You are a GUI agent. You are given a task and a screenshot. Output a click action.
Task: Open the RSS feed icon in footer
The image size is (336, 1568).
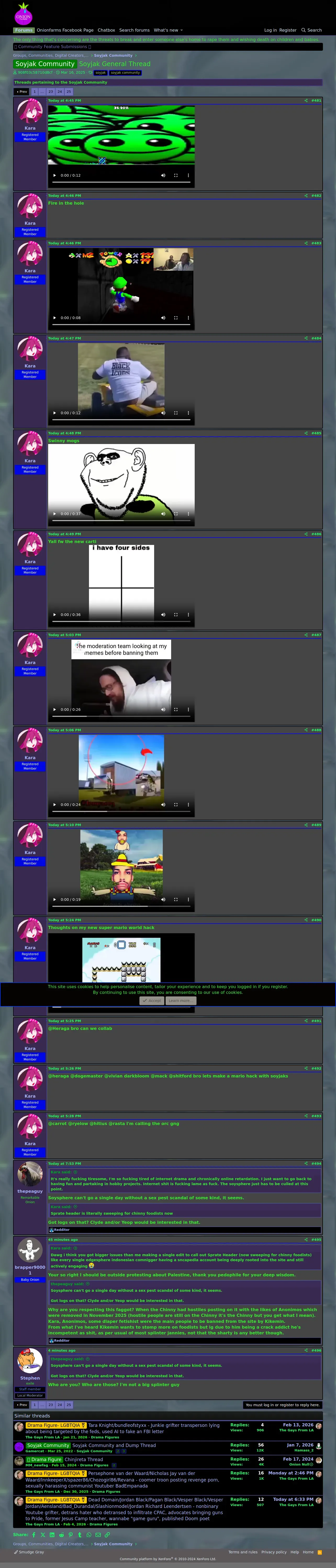320,1552
